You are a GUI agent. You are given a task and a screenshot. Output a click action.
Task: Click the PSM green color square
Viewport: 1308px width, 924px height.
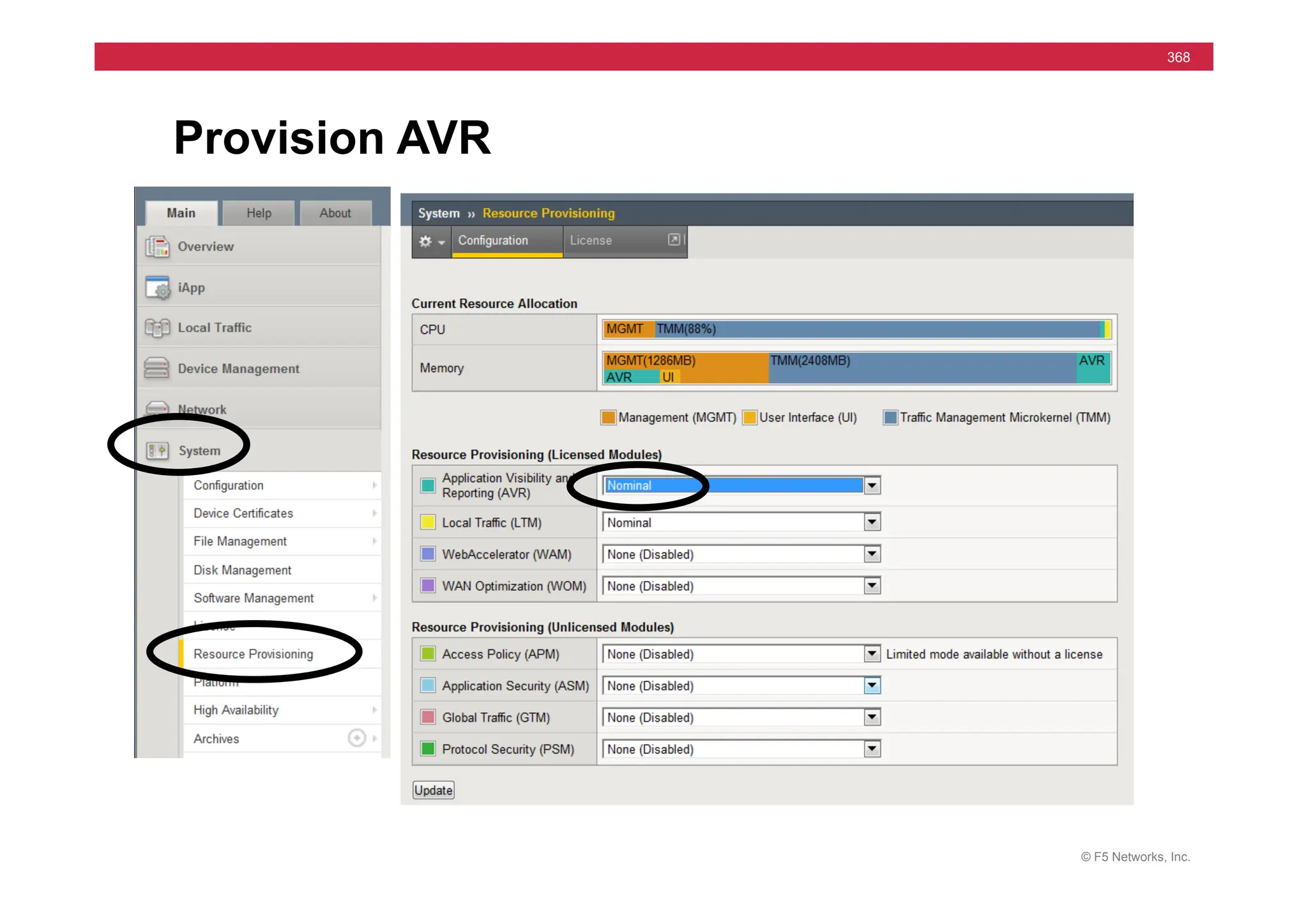(428, 748)
